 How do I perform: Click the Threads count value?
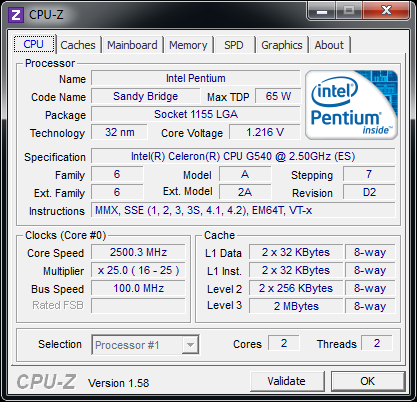pos(377,343)
